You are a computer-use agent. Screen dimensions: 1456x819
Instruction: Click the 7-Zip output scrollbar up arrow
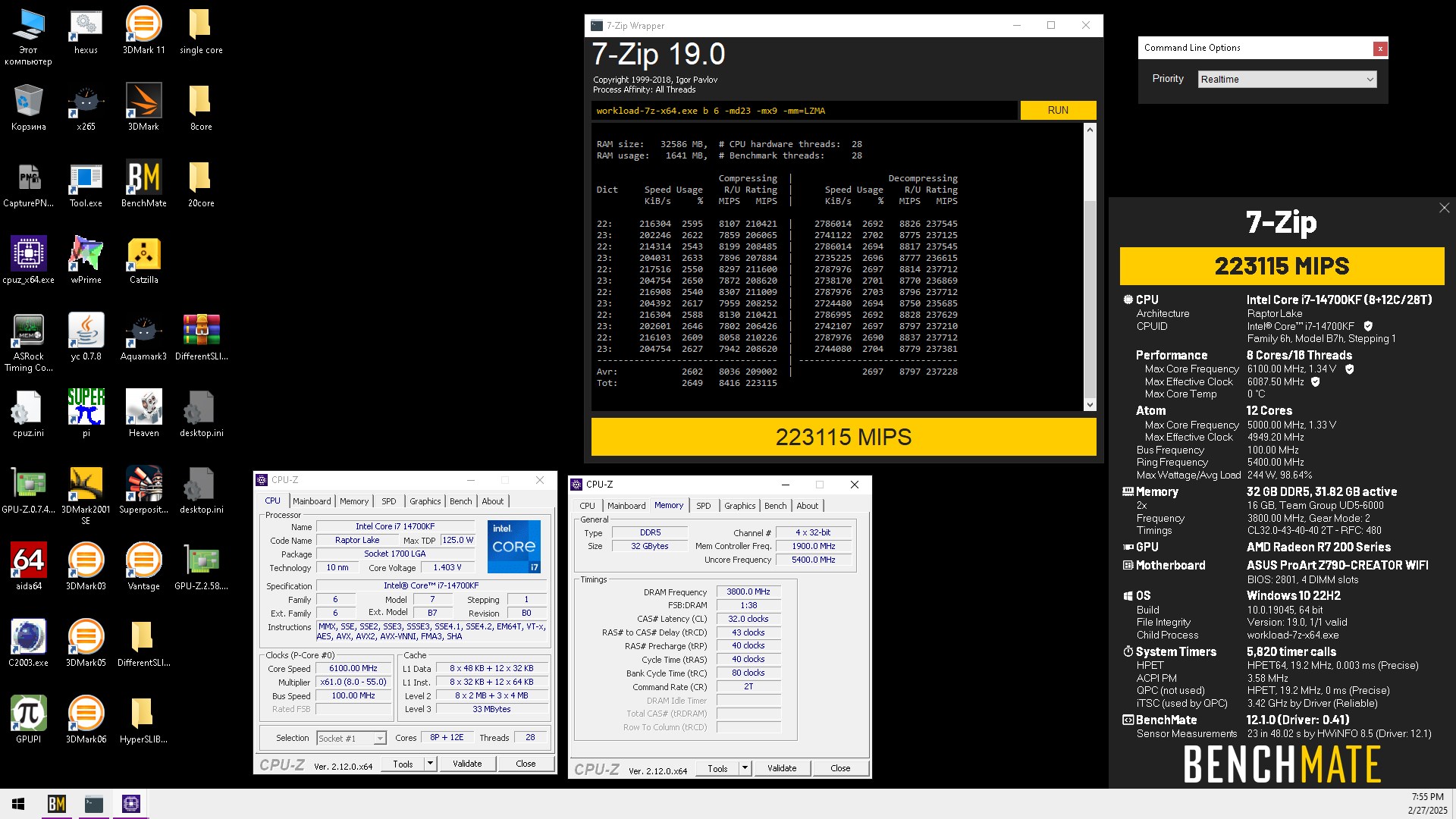pyautogui.click(x=1090, y=130)
